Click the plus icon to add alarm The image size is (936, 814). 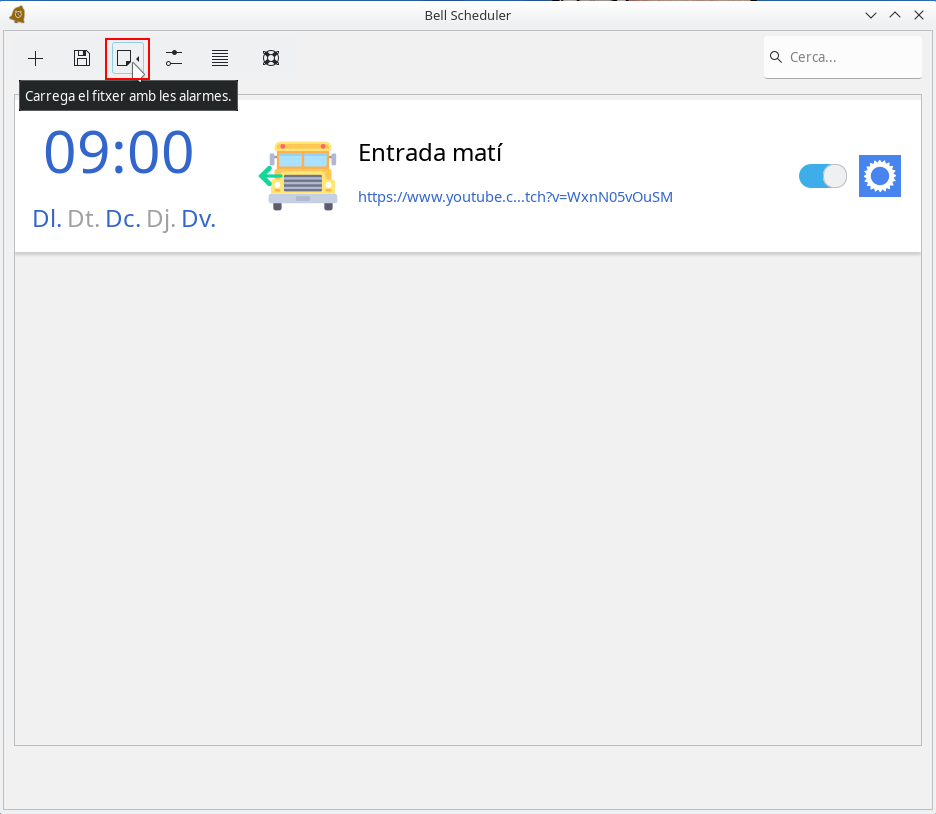[35, 58]
